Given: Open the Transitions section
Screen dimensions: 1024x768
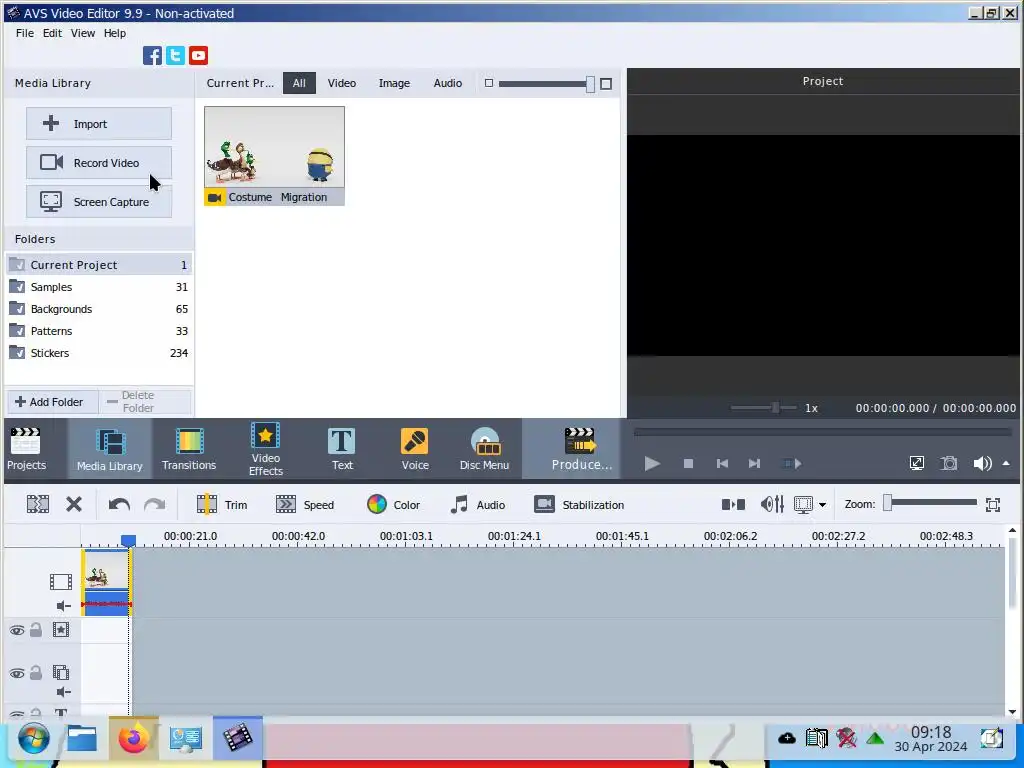Looking at the screenshot, I should click(189, 449).
